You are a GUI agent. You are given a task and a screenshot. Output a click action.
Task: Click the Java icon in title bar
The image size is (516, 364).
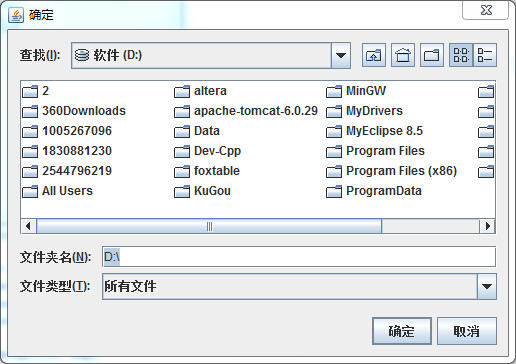point(16,15)
